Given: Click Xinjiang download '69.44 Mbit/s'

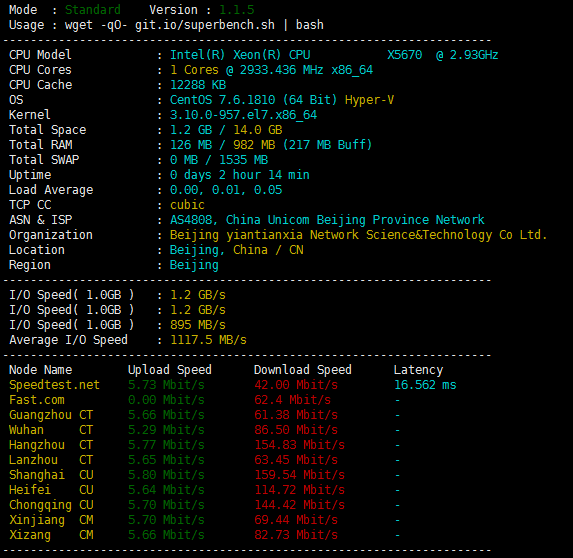Looking at the screenshot, I should pyautogui.click(x=296, y=520).
